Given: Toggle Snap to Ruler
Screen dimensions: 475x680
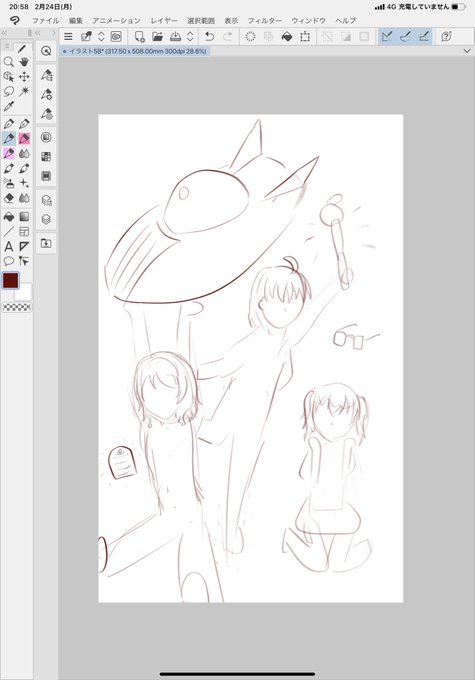Looking at the screenshot, I should click(387, 36).
